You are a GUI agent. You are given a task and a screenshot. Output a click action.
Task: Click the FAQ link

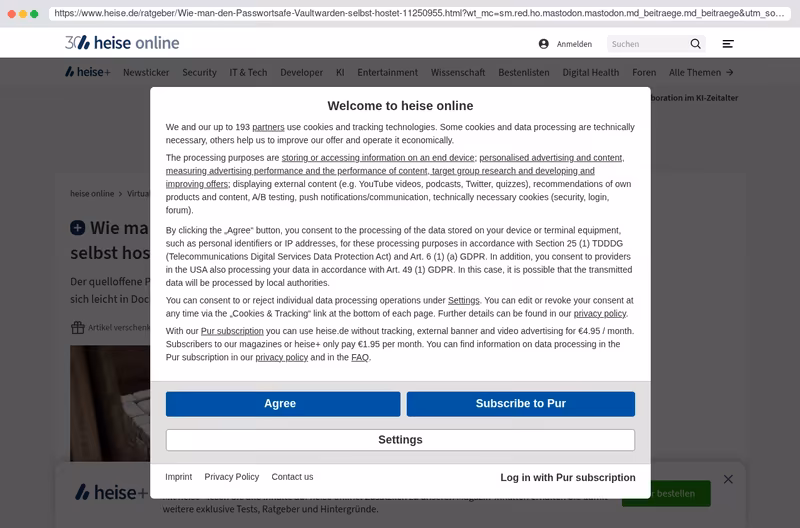[x=360, y=358]
